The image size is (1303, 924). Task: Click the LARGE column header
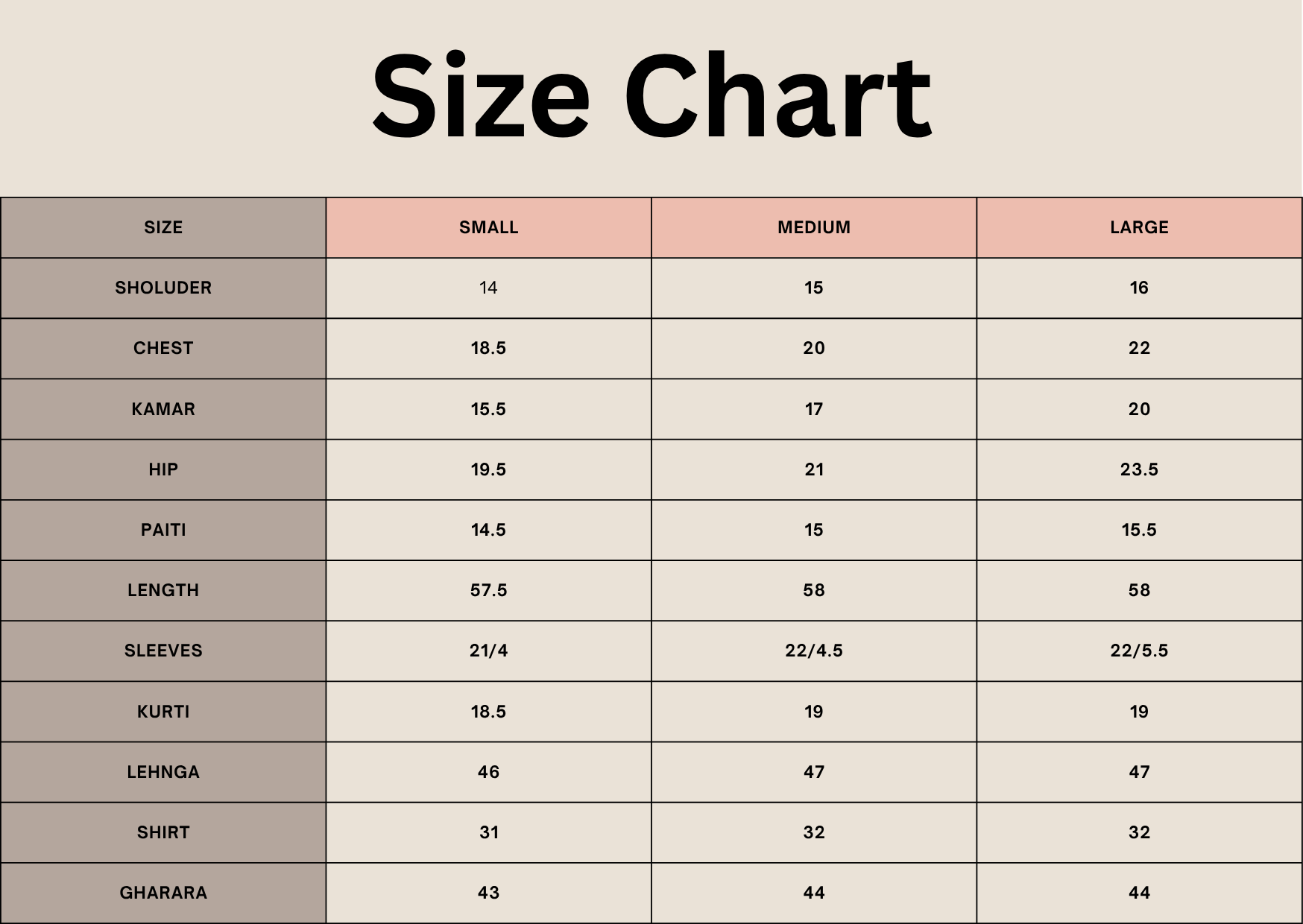[x=1139, y=227]
